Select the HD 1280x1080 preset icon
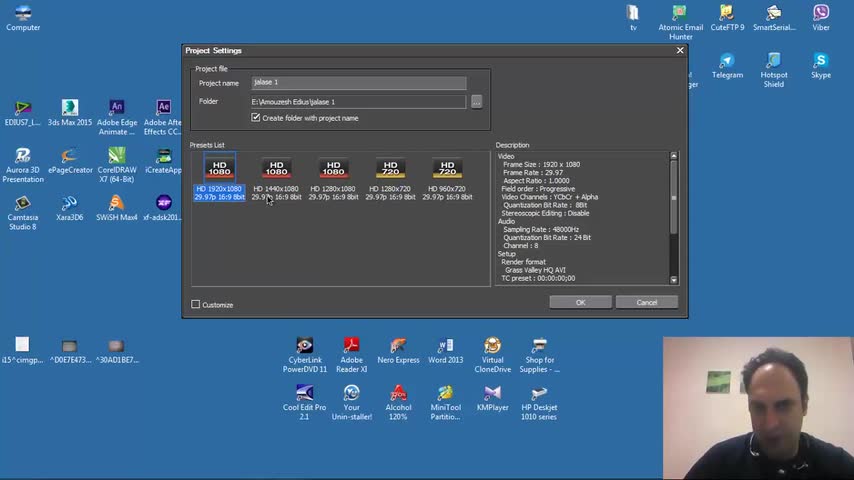This screenshot has width=854, height=480. (333, 170)
